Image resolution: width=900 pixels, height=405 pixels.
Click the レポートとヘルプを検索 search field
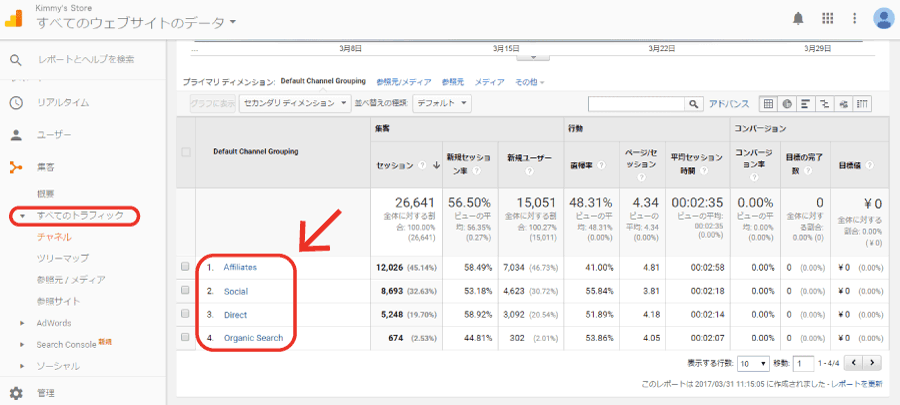coord(86,60)
